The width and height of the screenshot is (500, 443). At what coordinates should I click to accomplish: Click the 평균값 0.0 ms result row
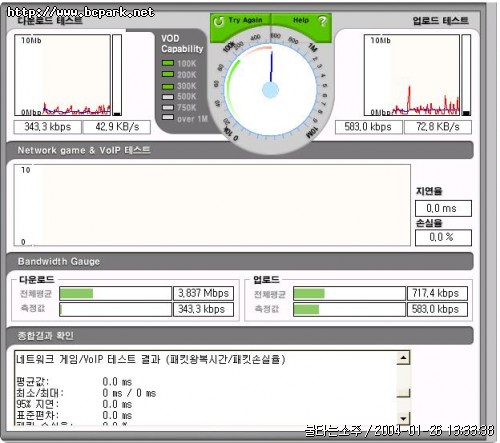74,381
